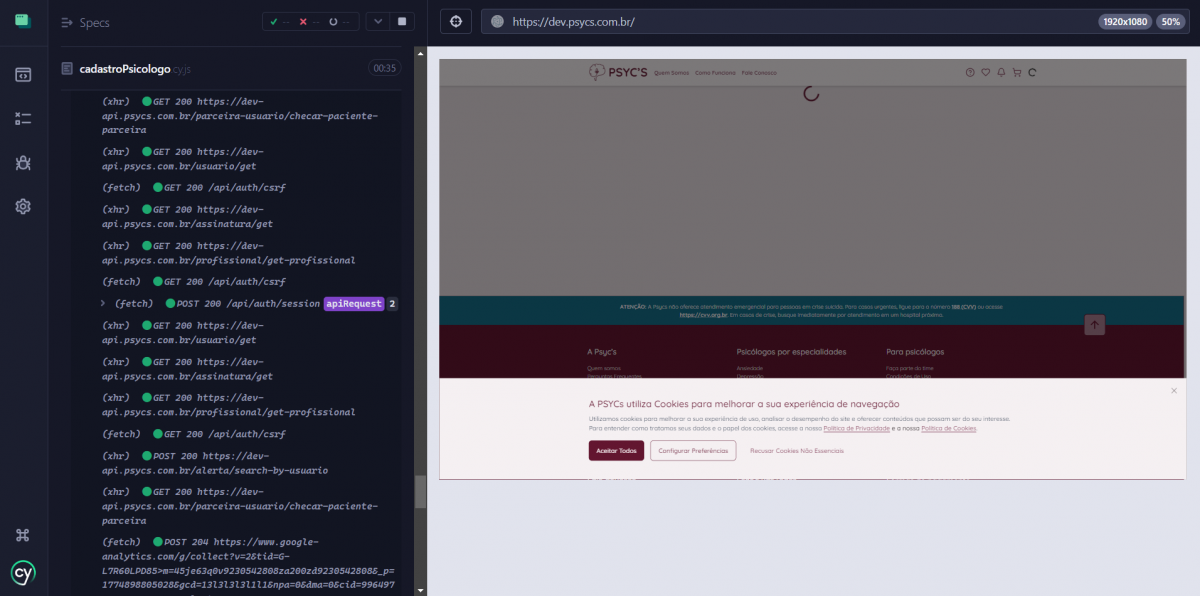Open the 1920x1080 viewport size dropdown
The width and height of the screenshot is (1200, 596).
click(x=1124, y=21)
